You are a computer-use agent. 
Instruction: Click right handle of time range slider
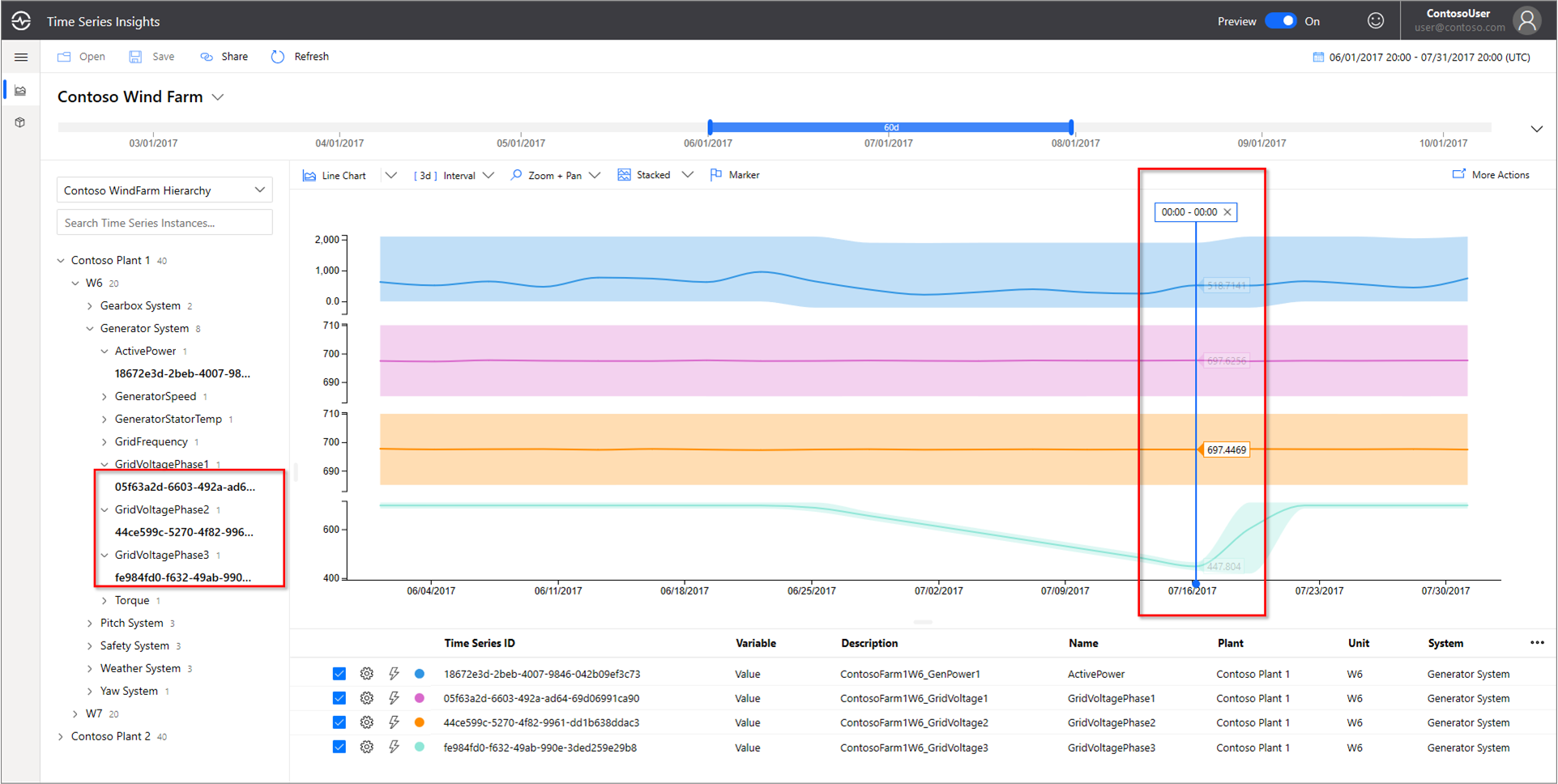1071,127
